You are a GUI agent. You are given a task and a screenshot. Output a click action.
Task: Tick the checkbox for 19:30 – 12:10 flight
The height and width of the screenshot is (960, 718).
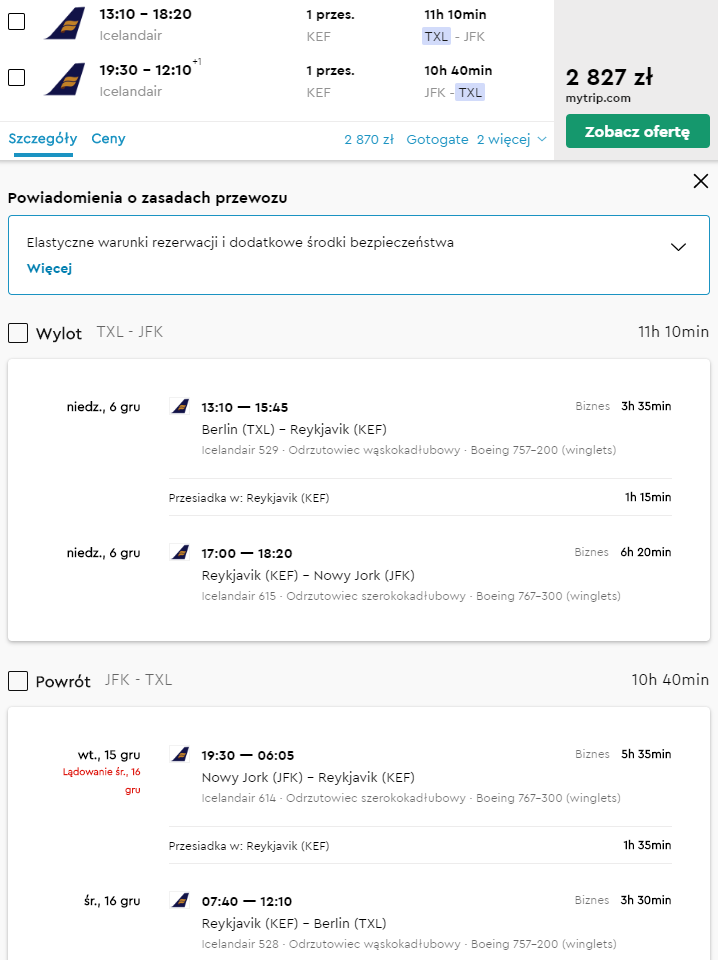(x=17, y=78)
